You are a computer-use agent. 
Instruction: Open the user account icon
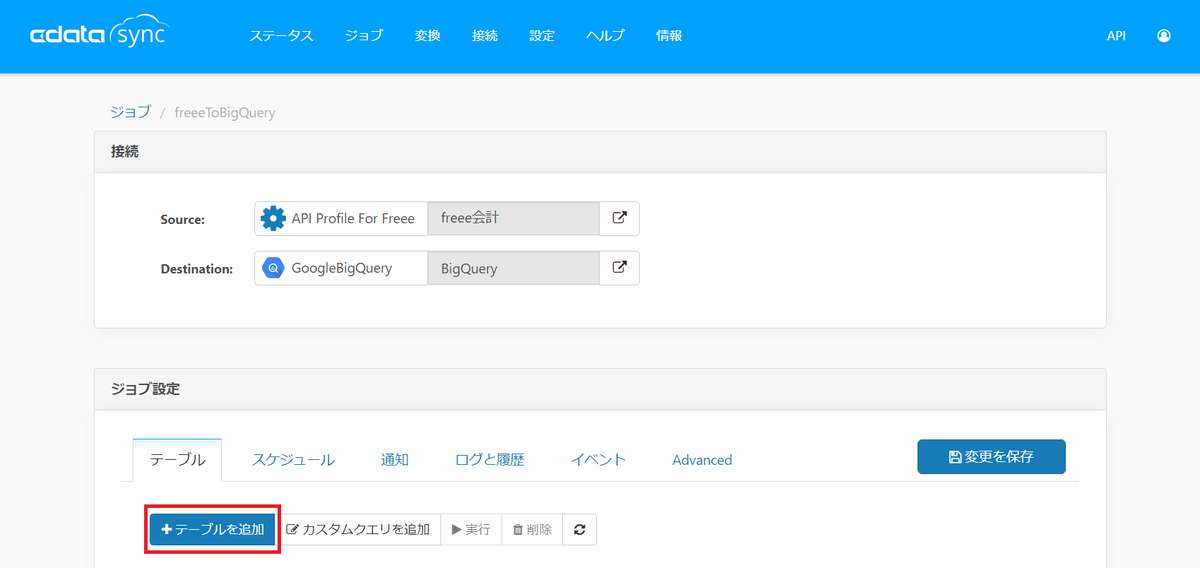(x=1163, y=35)
